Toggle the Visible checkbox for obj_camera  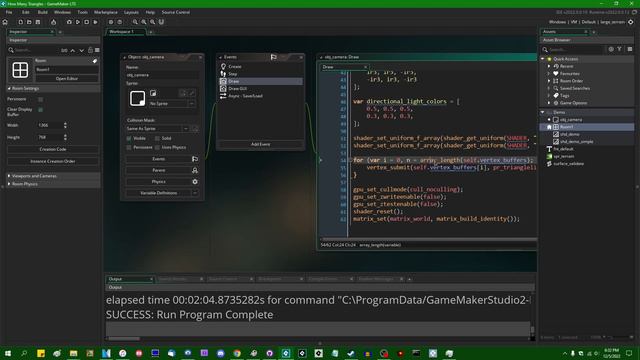pyautogui.click(x=129, y=138)
